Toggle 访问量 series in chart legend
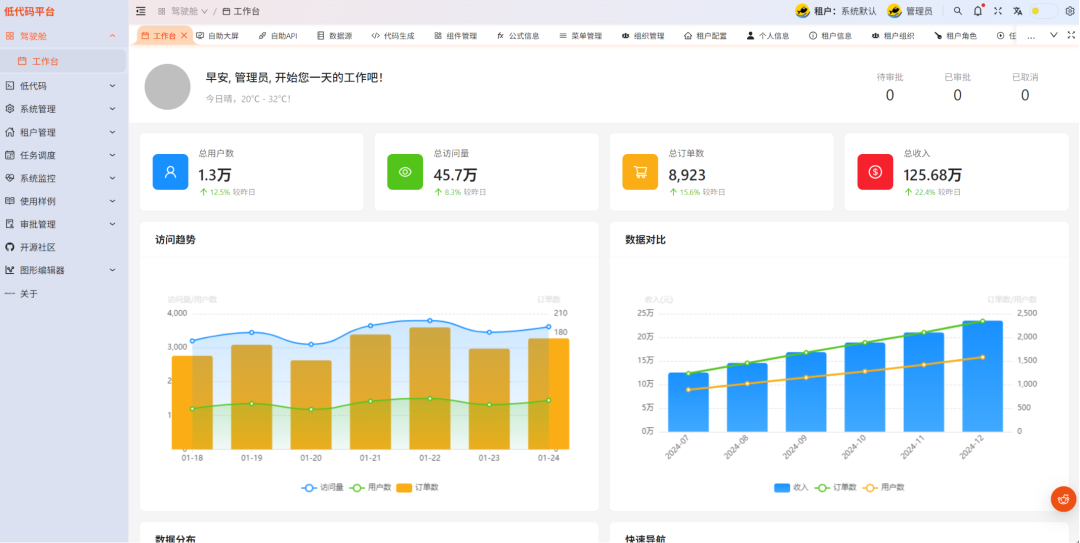The width and height of the screenshot is (1080, 543). [x=322, y=488]
